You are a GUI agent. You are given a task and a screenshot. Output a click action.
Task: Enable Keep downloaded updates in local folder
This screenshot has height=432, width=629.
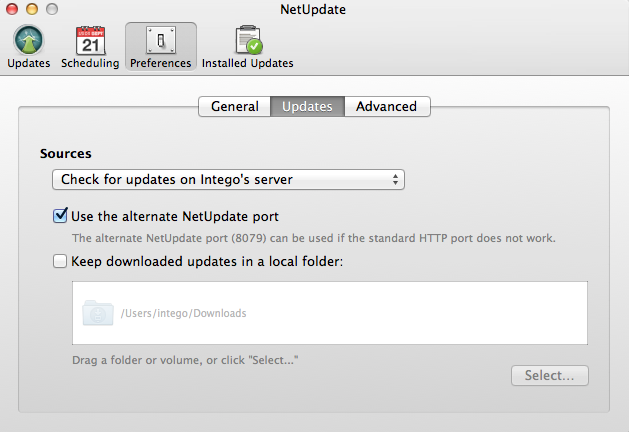60,261
